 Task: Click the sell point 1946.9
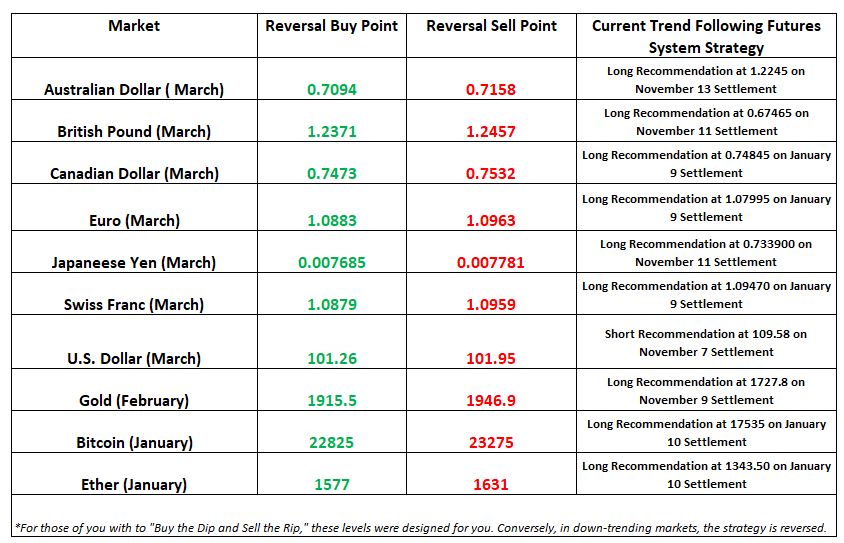pos(491,400)
